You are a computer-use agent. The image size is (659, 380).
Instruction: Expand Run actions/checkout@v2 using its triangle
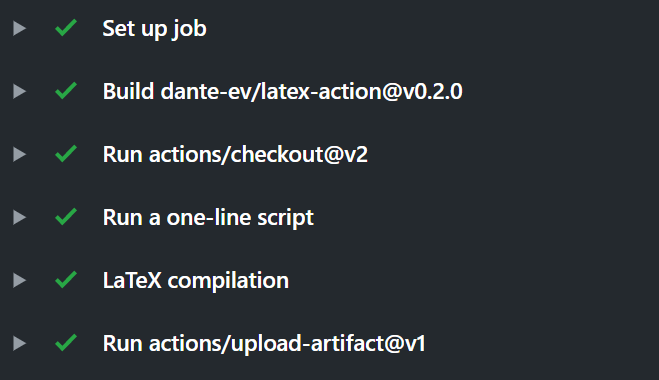[19, 155]
